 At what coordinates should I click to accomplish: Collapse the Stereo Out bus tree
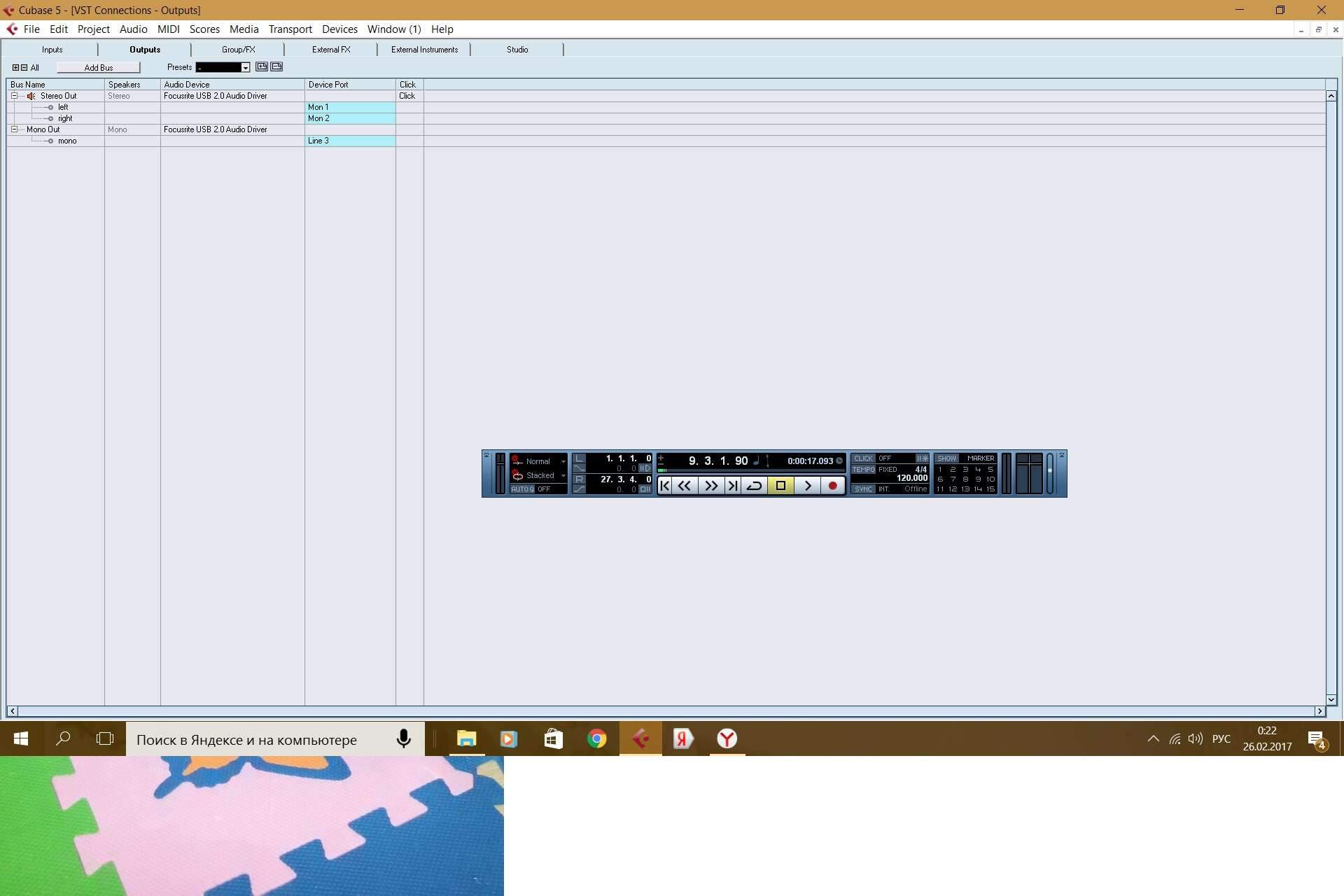pos(14,96)
